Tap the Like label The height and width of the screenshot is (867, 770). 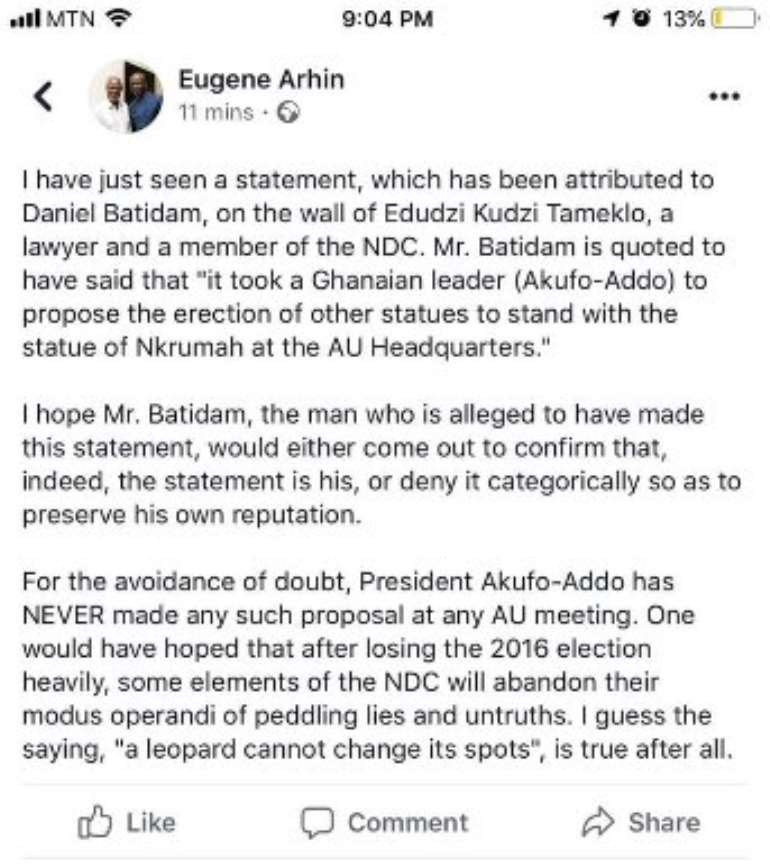(x=151, y=823)
